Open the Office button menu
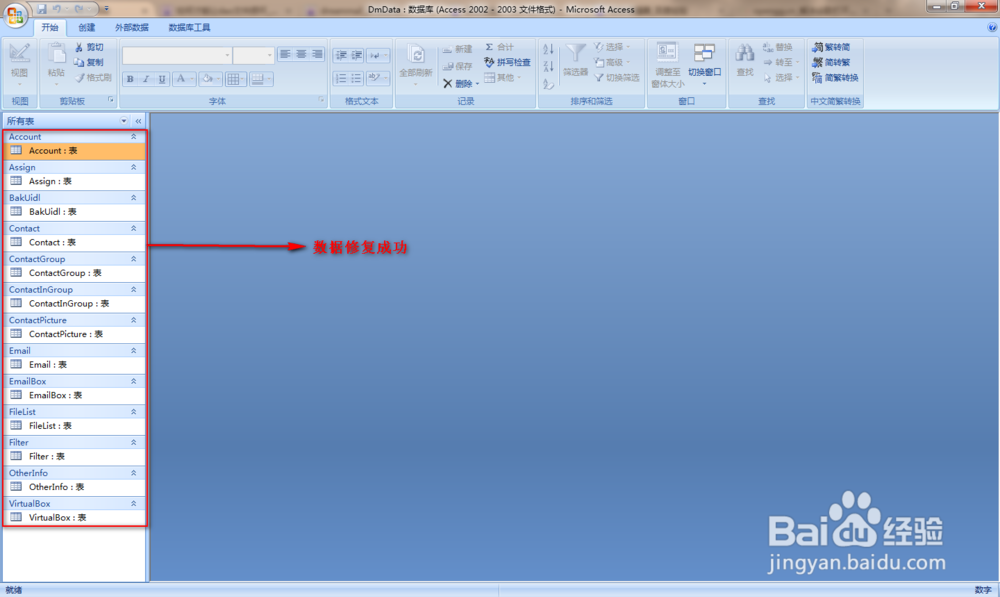Screen dimensions: 1000x597 [15, 15]
